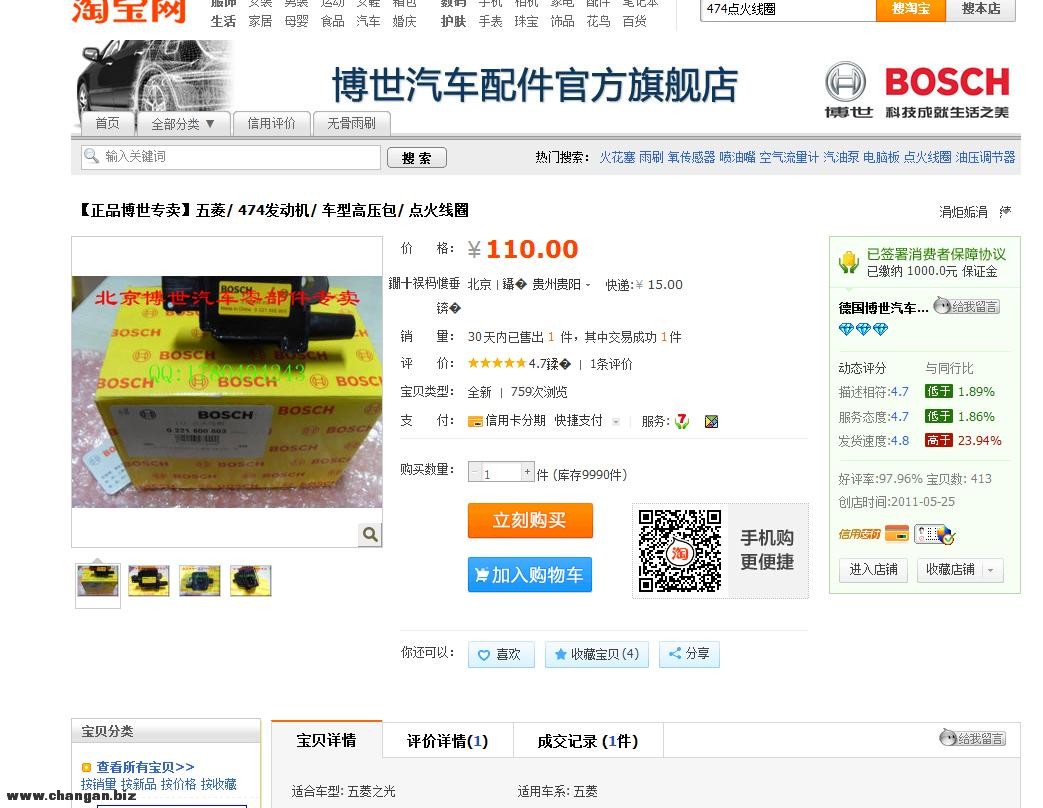
Task: Select the third product thumbnail
Action: [x=200, y=581]
